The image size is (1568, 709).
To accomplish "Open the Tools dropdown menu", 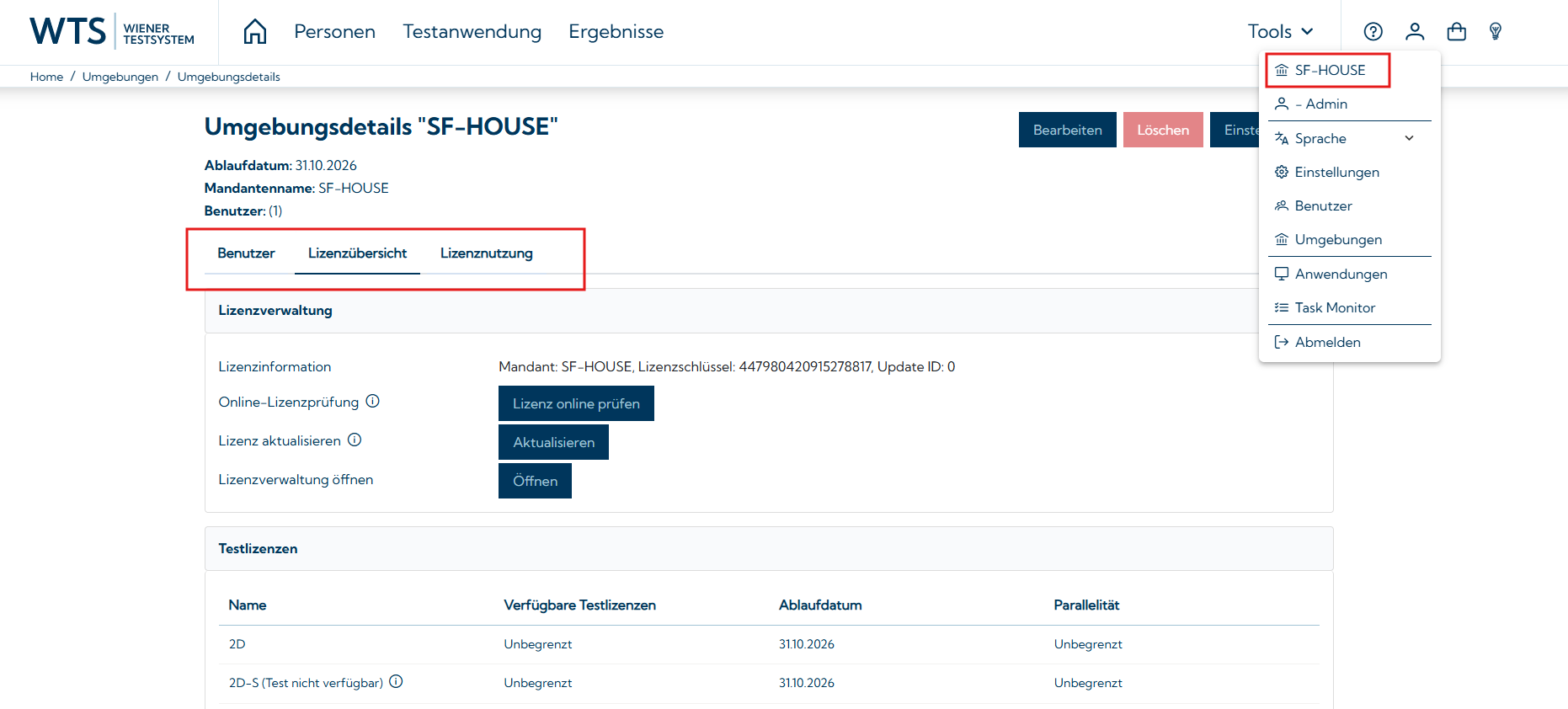I will pyautogui.click(x=1280, y=32).
